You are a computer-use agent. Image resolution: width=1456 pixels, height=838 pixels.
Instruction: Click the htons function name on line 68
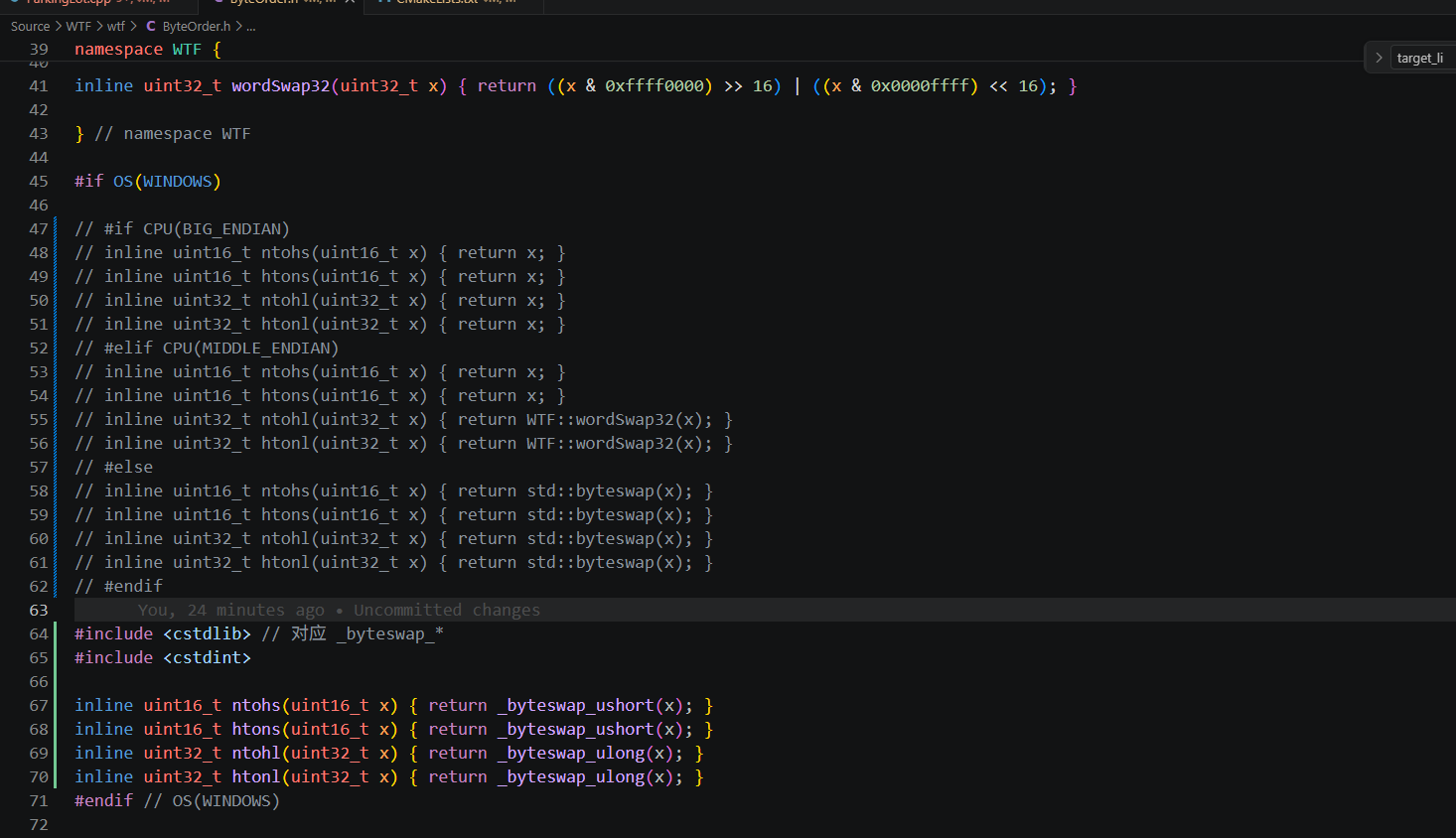click(256, 730)
